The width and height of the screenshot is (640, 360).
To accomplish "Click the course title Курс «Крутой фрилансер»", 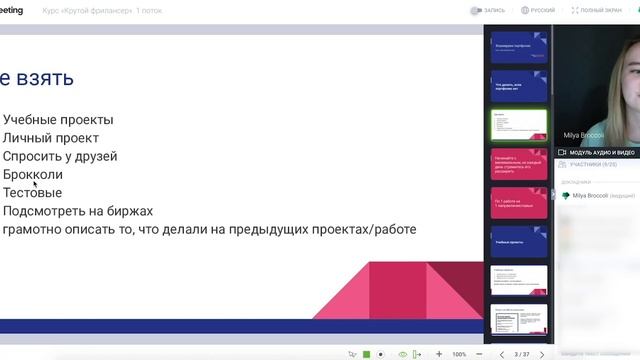I will pyautogui.click(x=102, y=11).
